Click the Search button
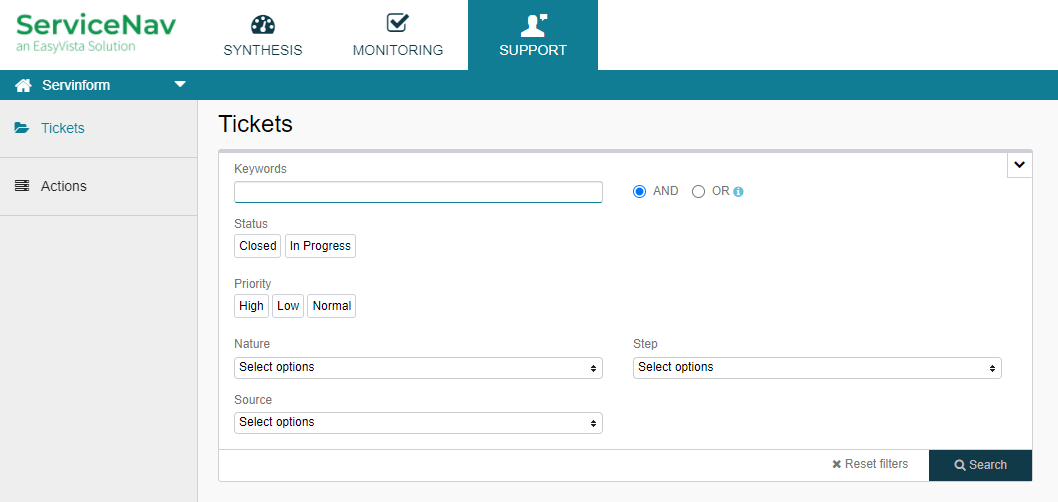Screen dimensions: 1058x502 coord(980,465)
